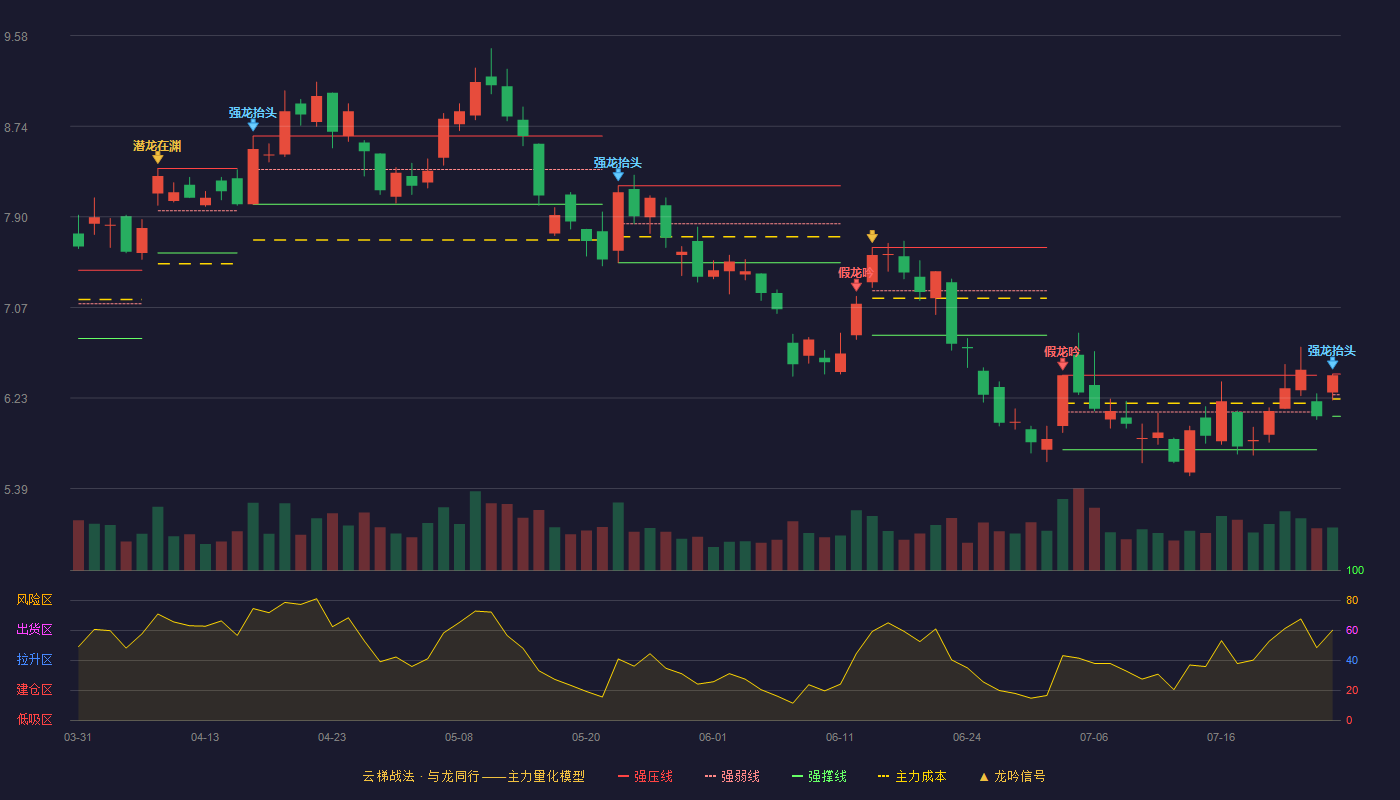Click the 05-20 date label
The height and width of the screenshot is (800, 1400).
pyautogui.click(x=586, y=737)
